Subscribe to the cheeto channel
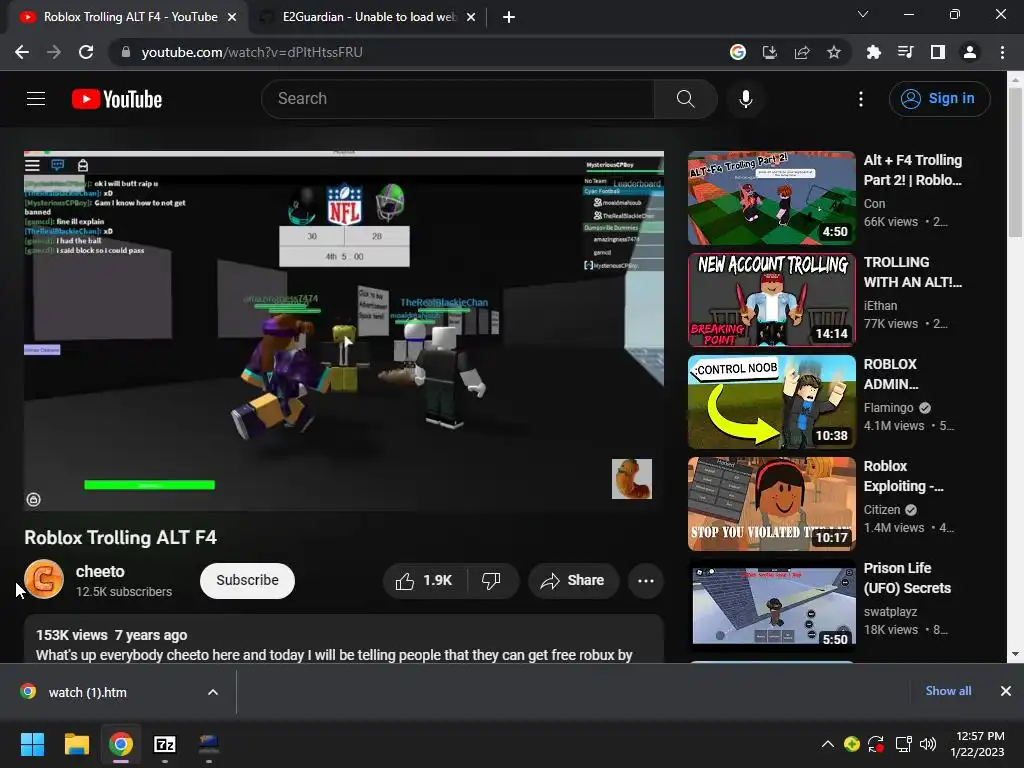The width and height of the screenshot is (1024, 768). pos(248,581)
